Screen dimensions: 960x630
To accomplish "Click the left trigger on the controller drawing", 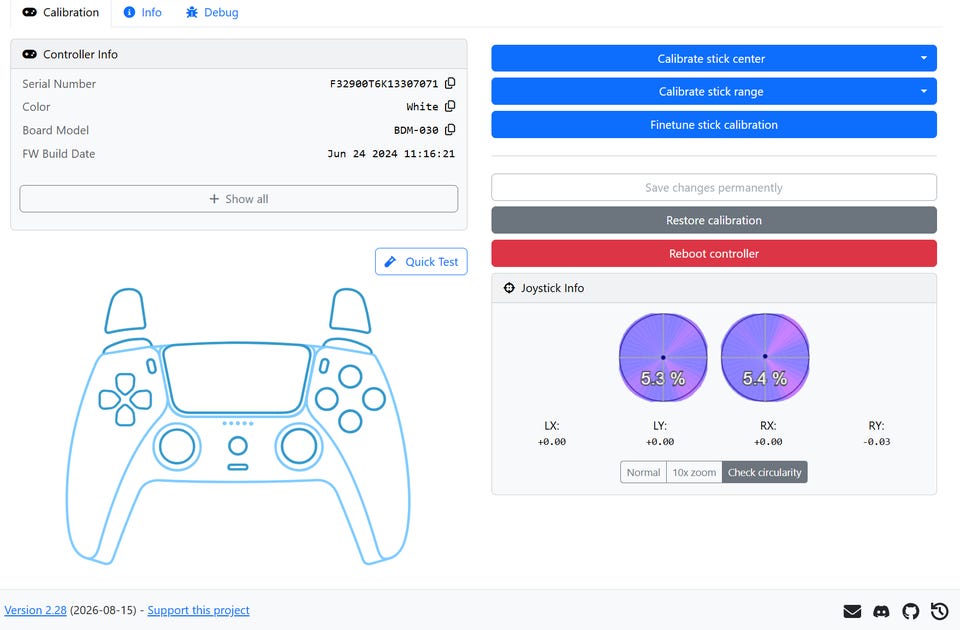I will coord(126,311).
